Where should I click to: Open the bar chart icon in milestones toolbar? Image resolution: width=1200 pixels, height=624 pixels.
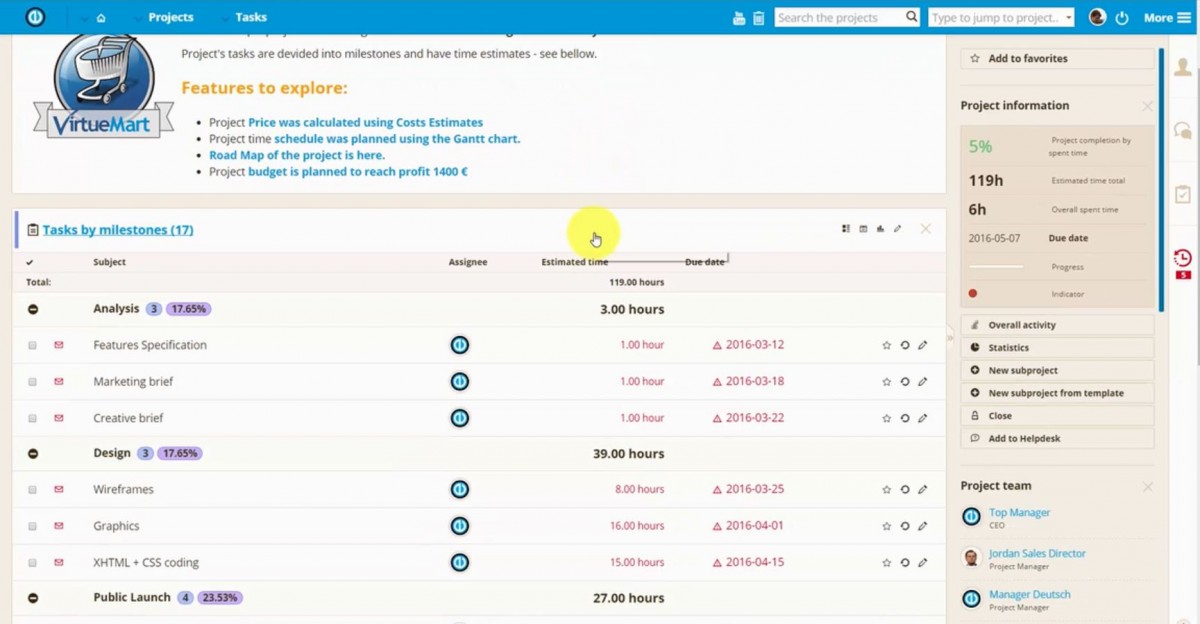coord(880,229)
